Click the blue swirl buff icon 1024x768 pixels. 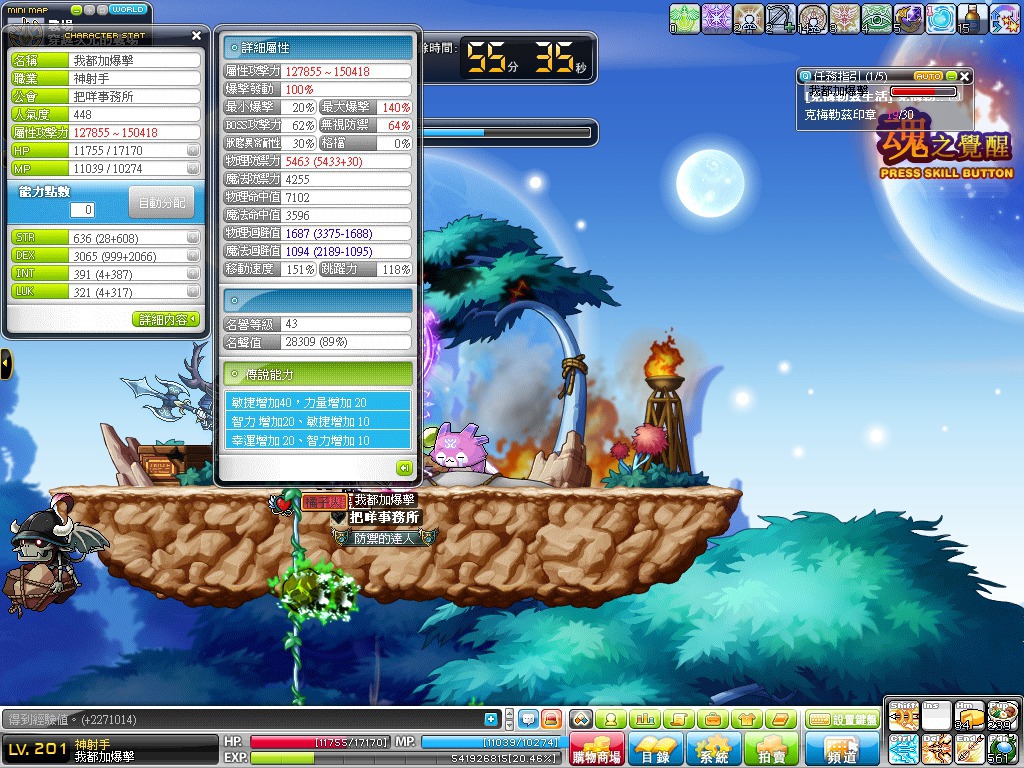point(940,18)
